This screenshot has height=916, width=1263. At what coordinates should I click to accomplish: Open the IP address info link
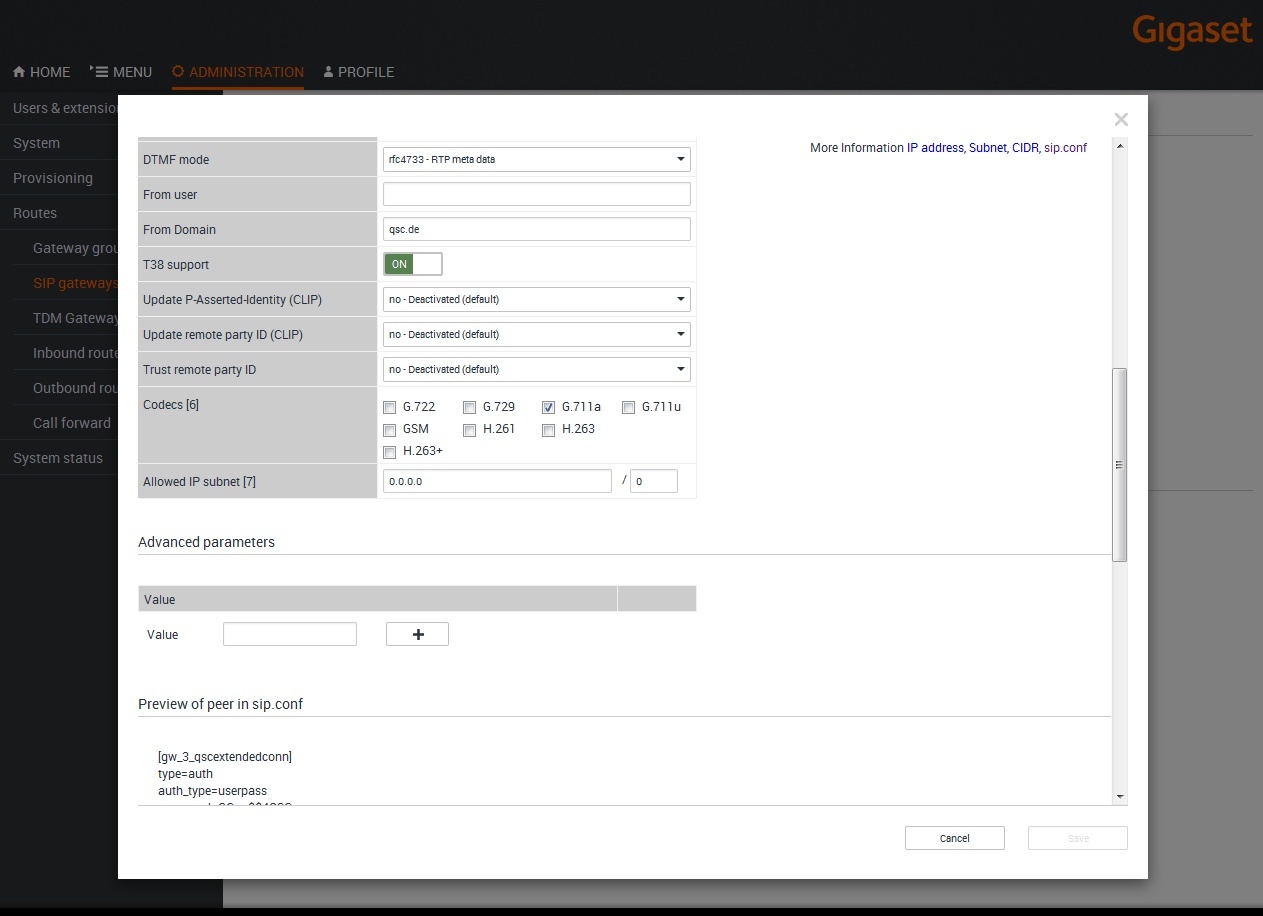pyautogui.click(x=935, y=147)
